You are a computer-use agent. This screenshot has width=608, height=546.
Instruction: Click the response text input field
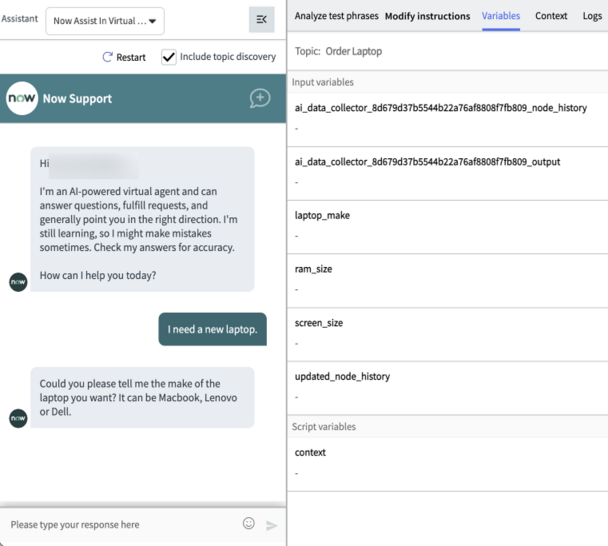pos(120,525)
